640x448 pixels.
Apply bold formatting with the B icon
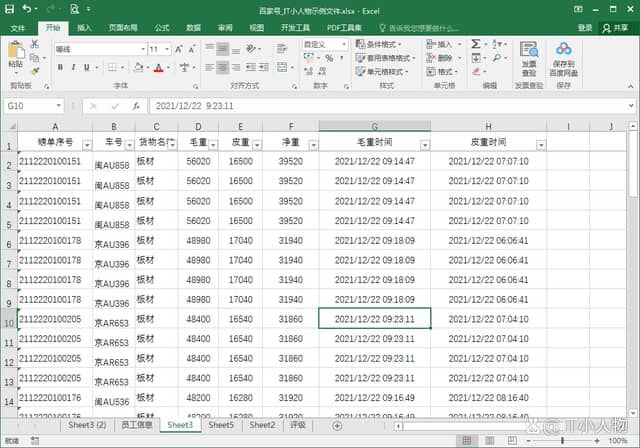(x=60, y=67)
